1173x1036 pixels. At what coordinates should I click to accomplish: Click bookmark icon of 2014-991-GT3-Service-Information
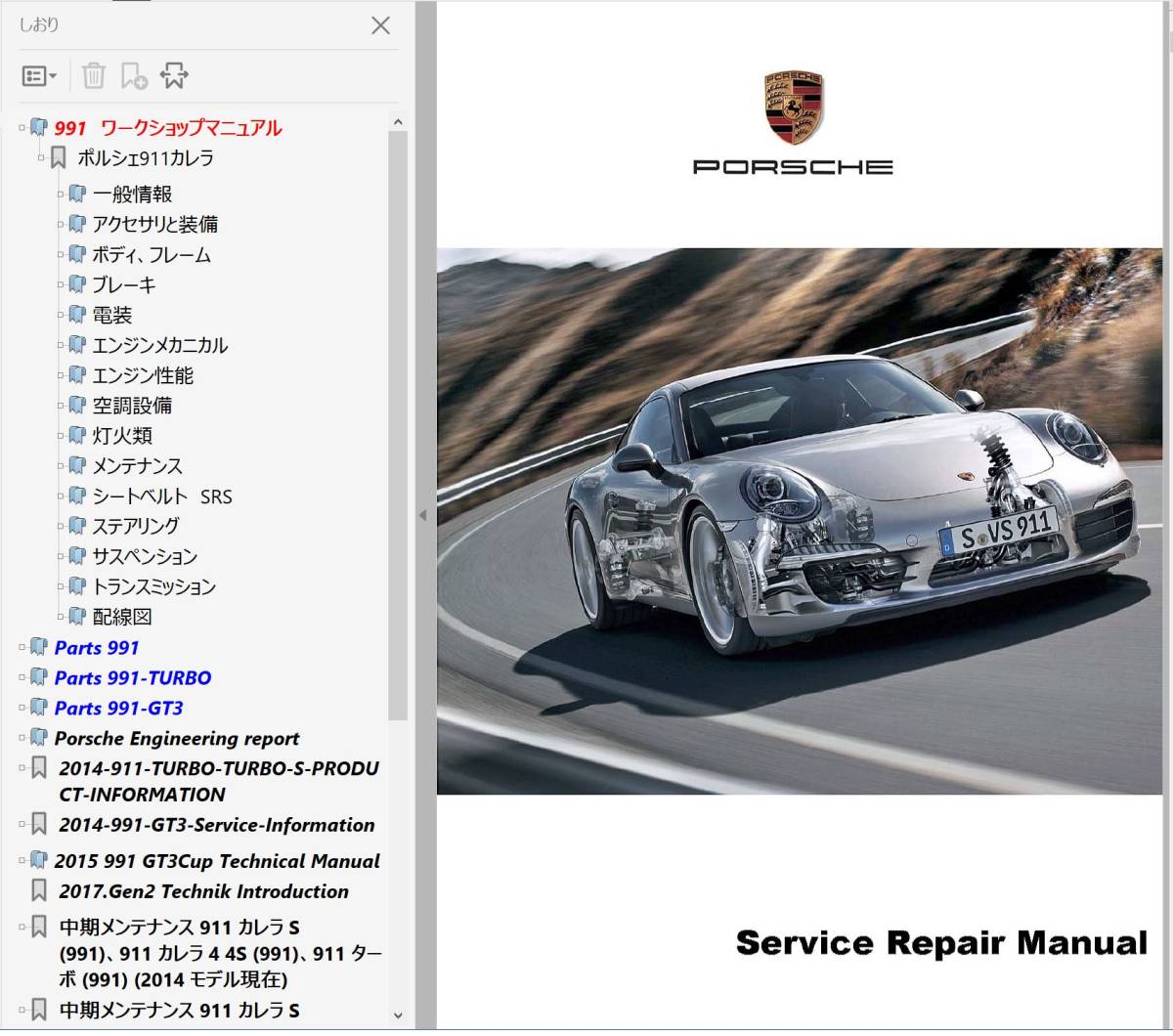(39, 825)
